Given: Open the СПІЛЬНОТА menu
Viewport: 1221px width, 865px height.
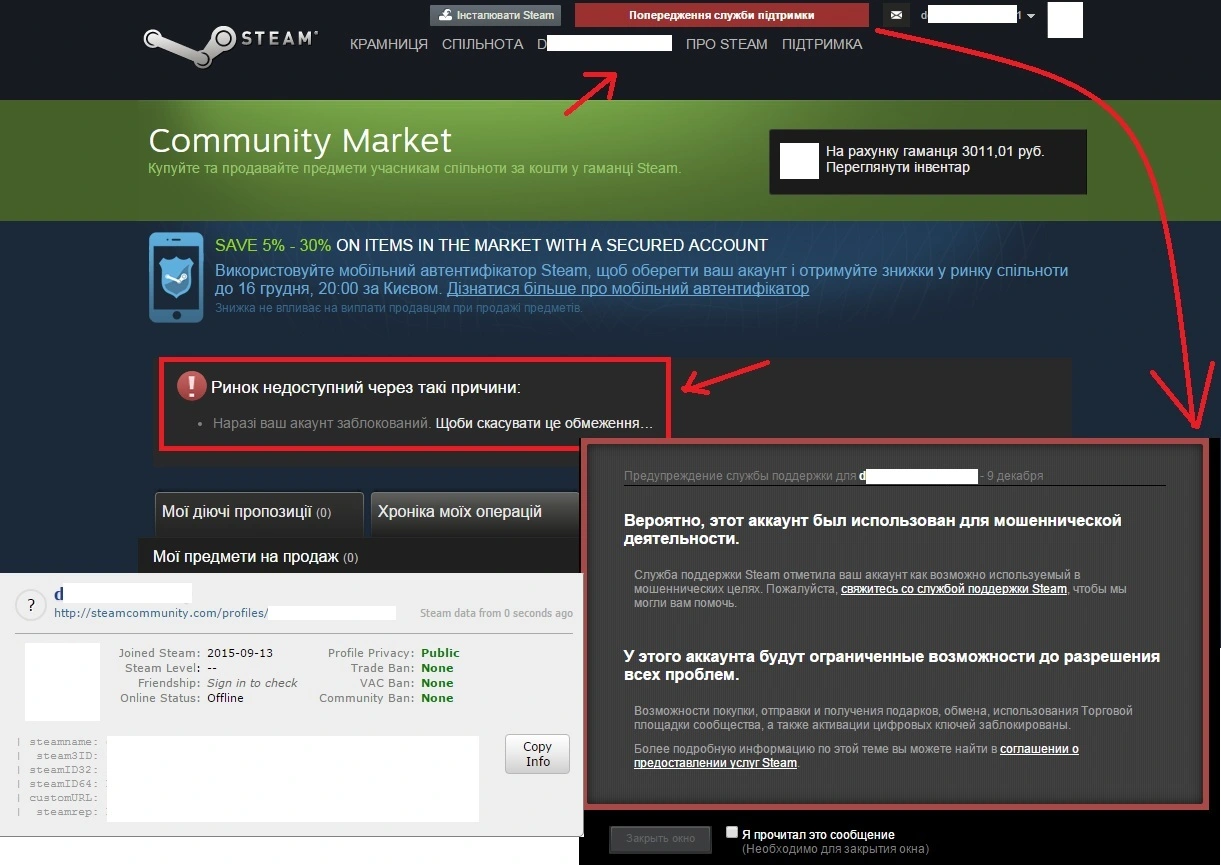Looking at the screenshot, I should point(482,44).
